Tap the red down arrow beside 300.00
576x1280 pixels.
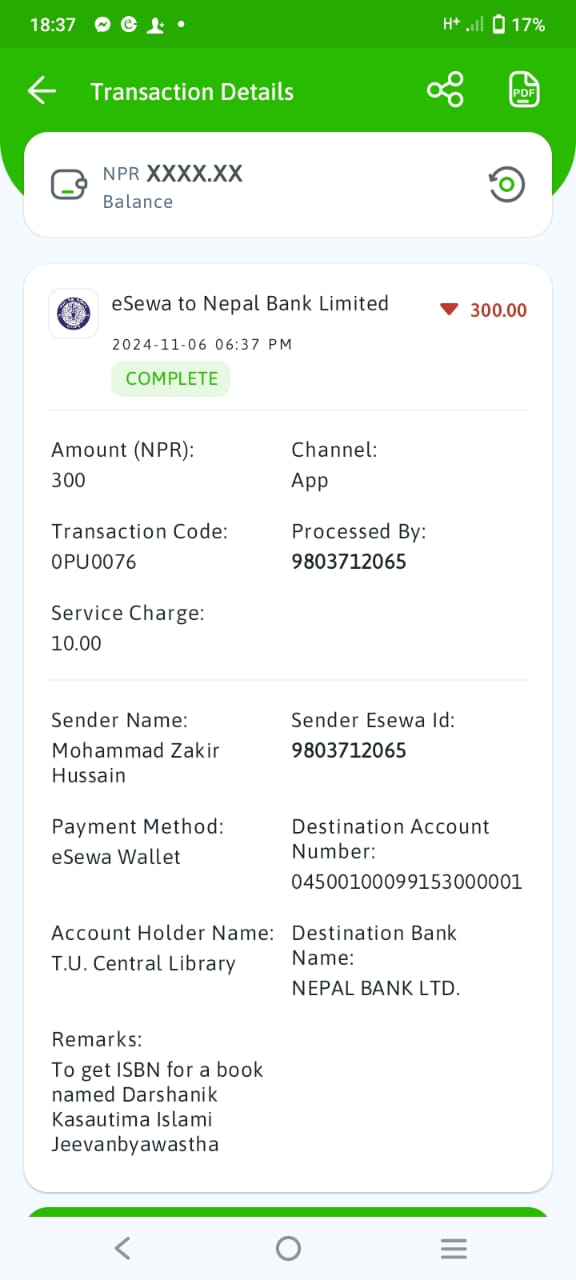[x=449, y=310]
